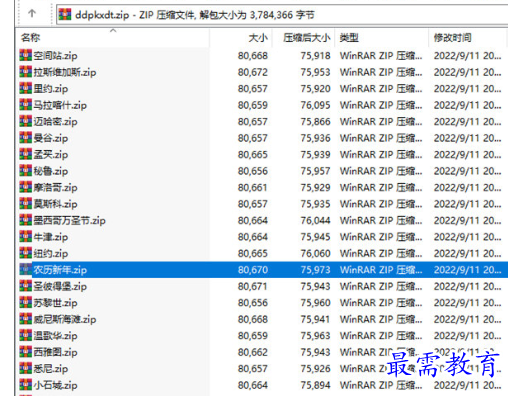Viewport: 508px width, 396px height.
Task: Select file name 莫斯科.zip
Action: click(x=55, y=204)
